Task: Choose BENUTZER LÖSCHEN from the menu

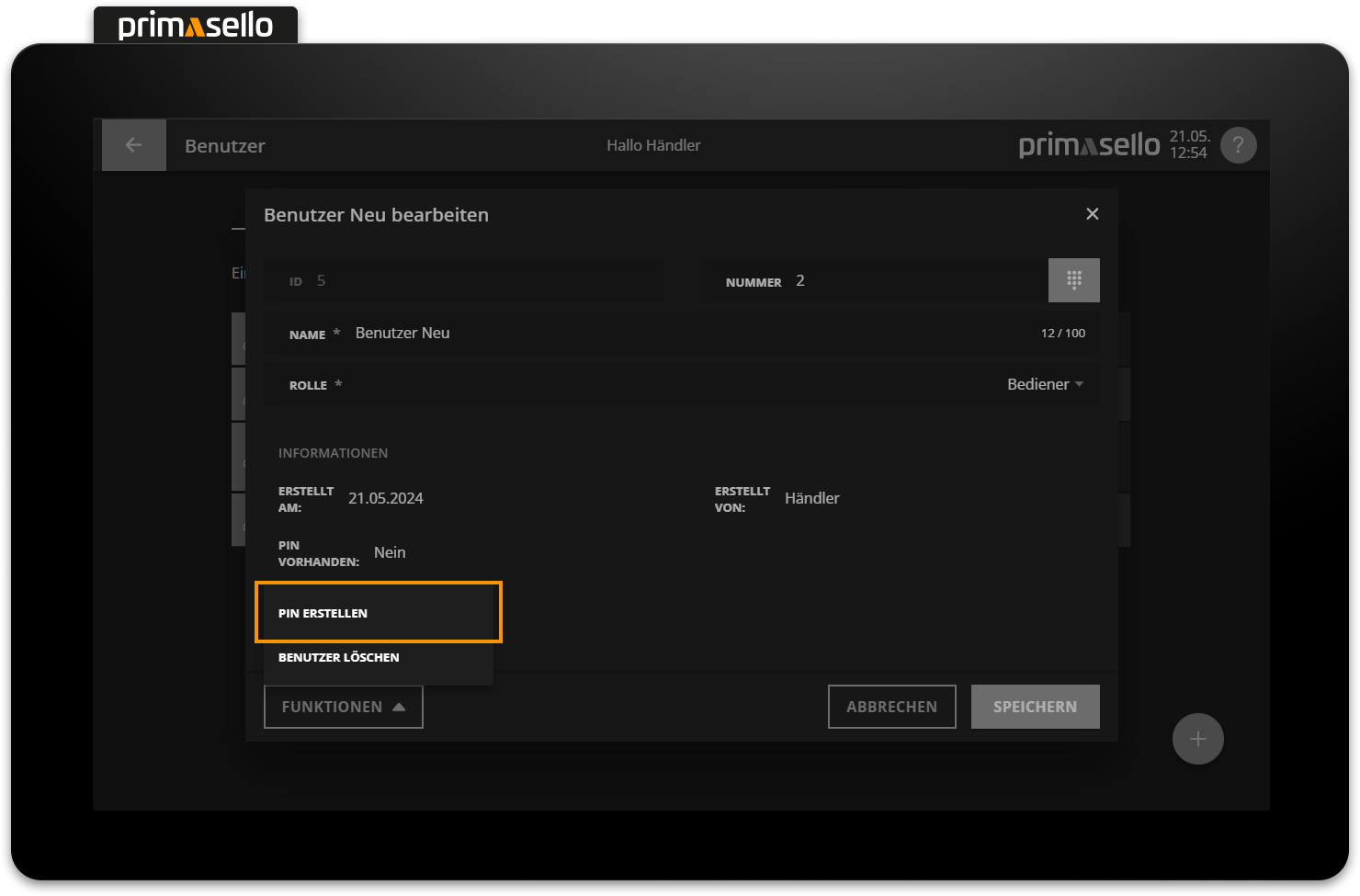Action: coord(339,656)
